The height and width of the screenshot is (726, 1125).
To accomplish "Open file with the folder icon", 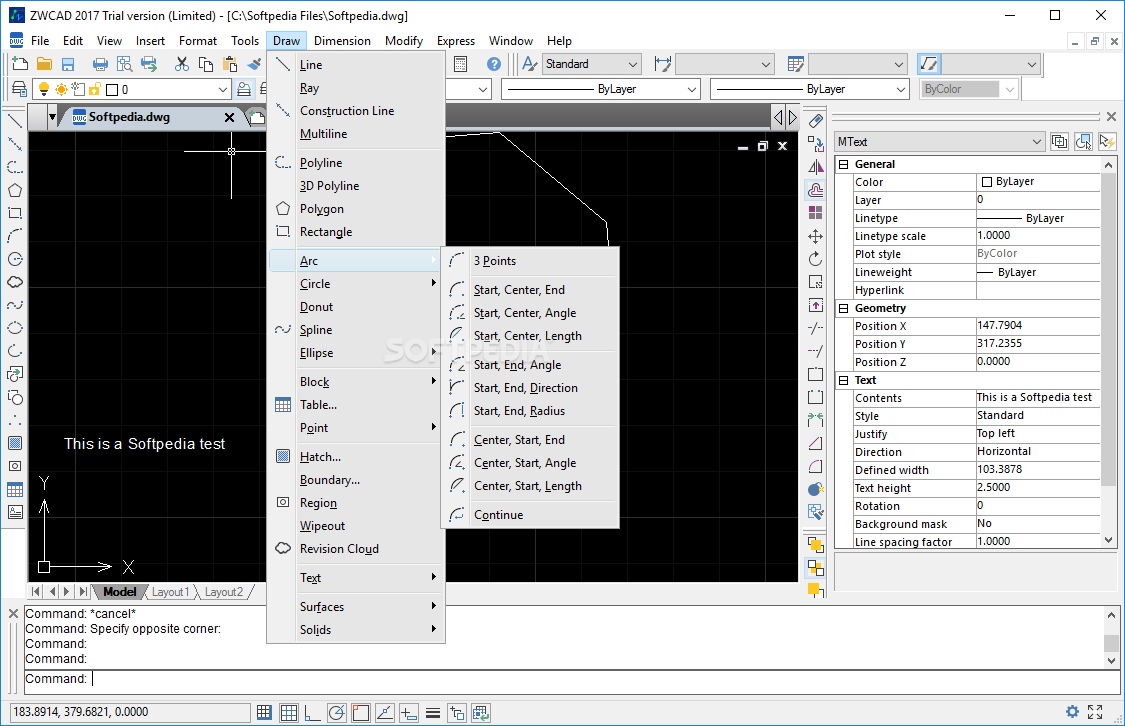I will (x=44, y=64).
